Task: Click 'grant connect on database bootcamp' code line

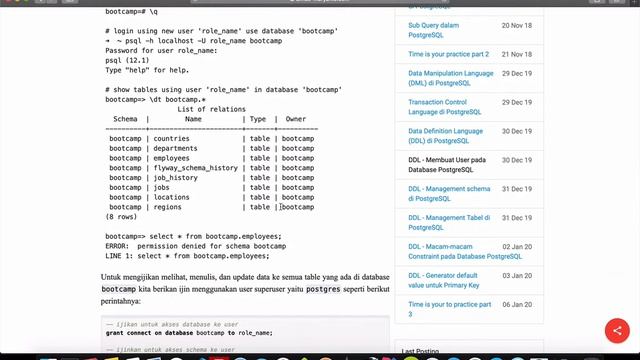Action: tap(189, 333)
